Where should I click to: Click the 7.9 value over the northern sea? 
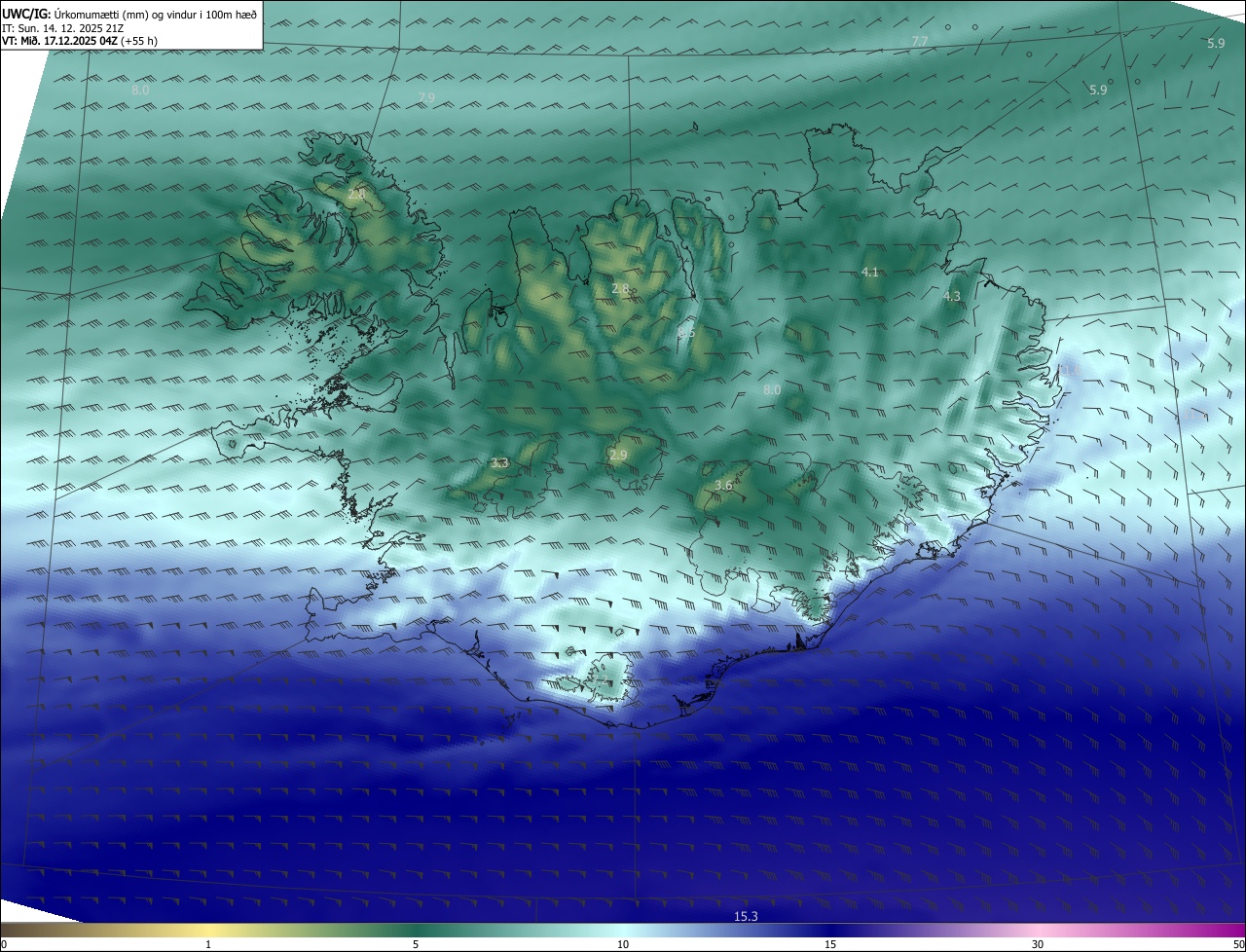tap(426, 97)
